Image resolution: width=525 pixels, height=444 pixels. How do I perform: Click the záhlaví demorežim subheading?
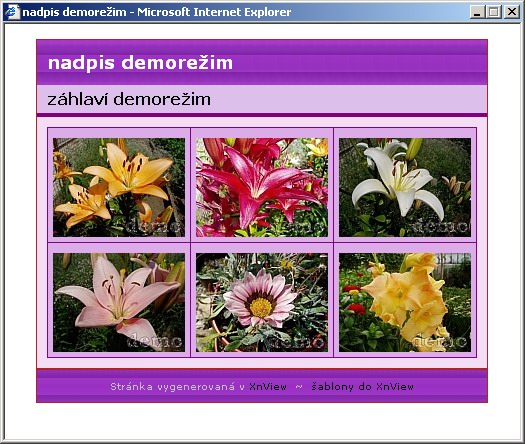tap(129, 99)
